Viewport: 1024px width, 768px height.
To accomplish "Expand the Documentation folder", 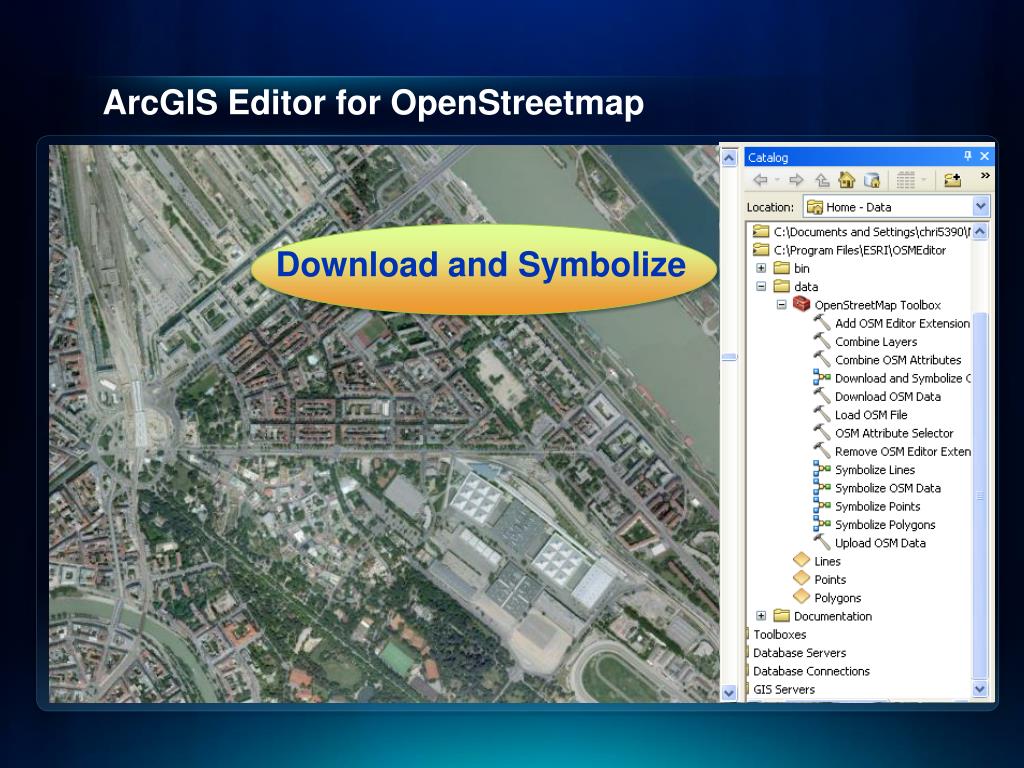I will pyautogui.click(x=761, y=615).
